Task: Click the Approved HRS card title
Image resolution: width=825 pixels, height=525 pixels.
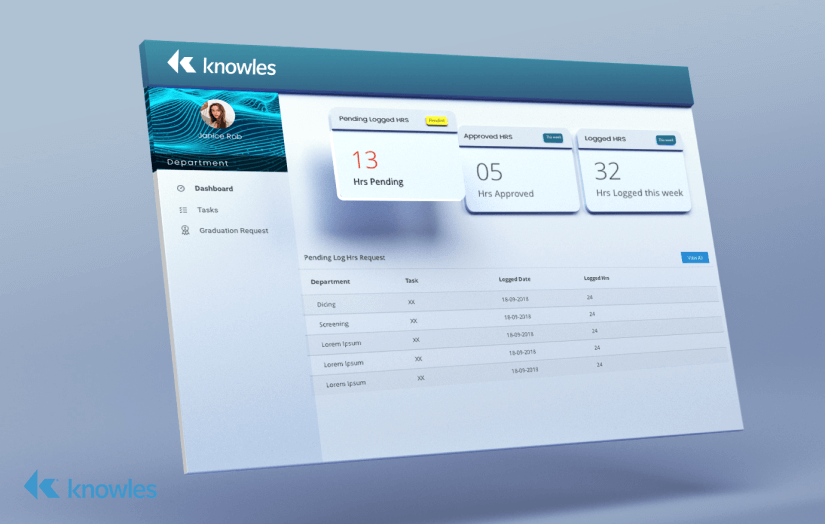Action: click(488, 136)
